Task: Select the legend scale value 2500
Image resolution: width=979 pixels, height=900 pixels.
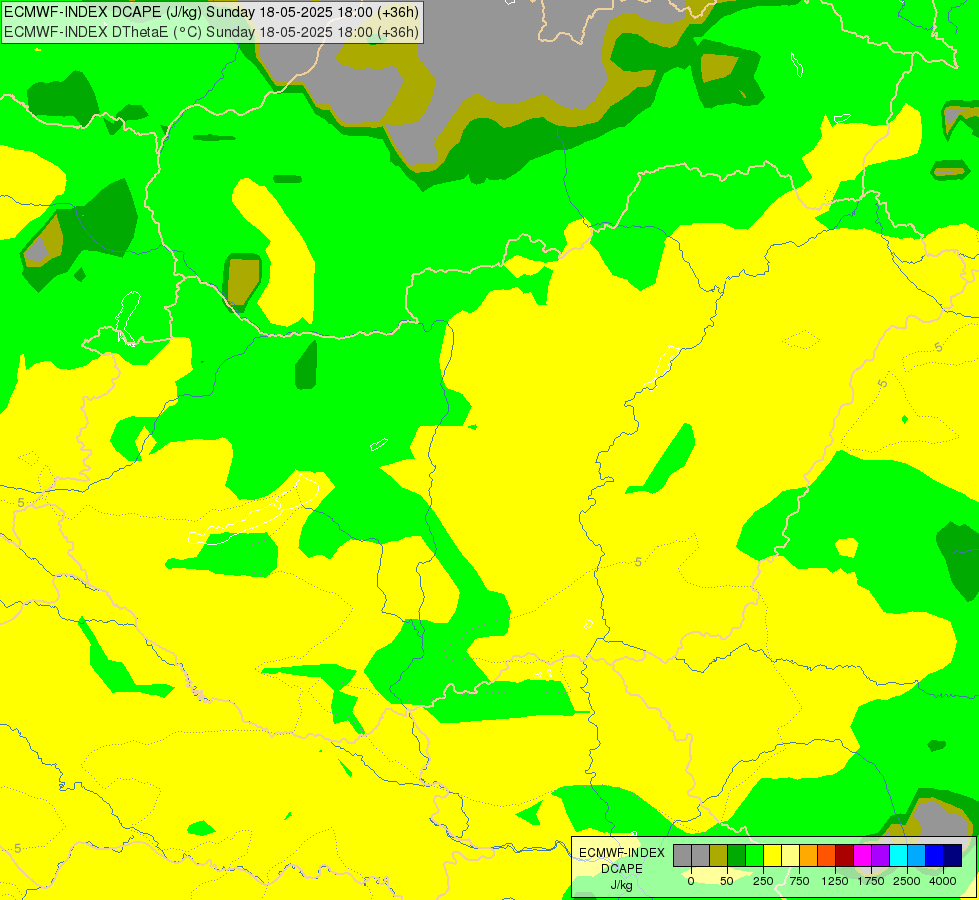Action: tap(907, 881)
